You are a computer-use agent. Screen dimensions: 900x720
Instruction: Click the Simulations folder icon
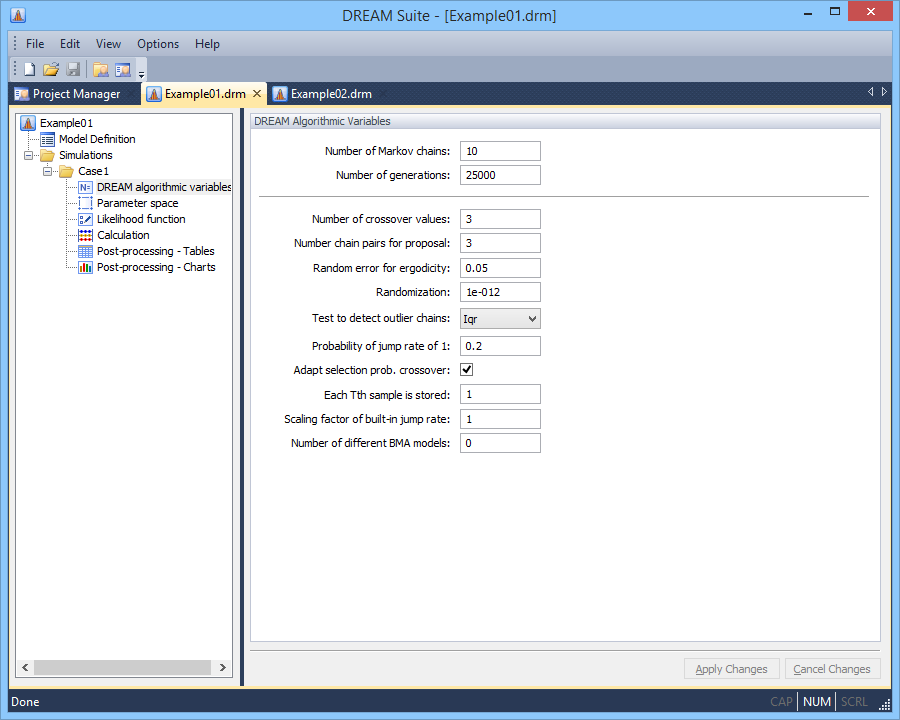point(48,155)
